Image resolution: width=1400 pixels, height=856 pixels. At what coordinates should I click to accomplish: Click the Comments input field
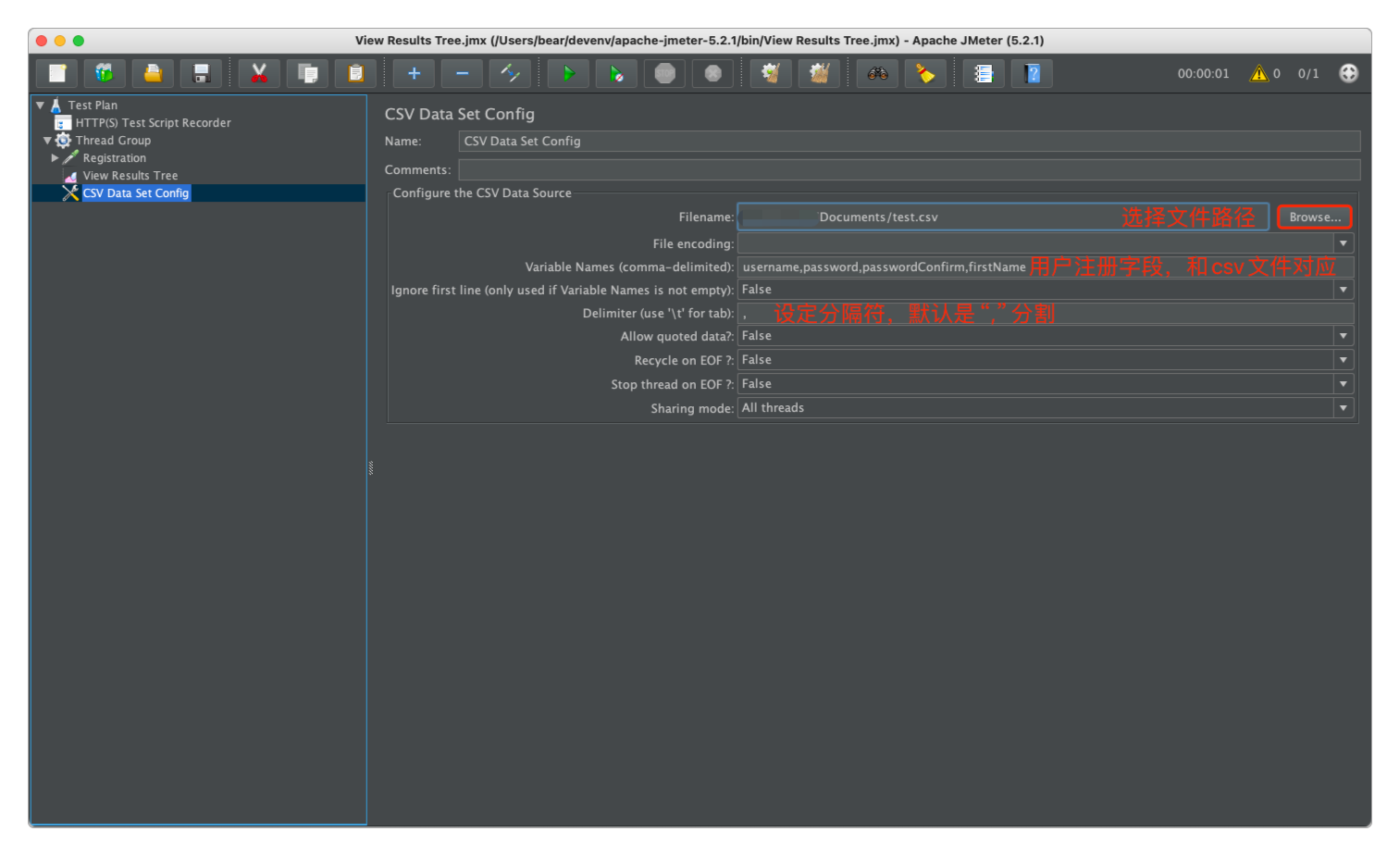[x=909, y=170]
